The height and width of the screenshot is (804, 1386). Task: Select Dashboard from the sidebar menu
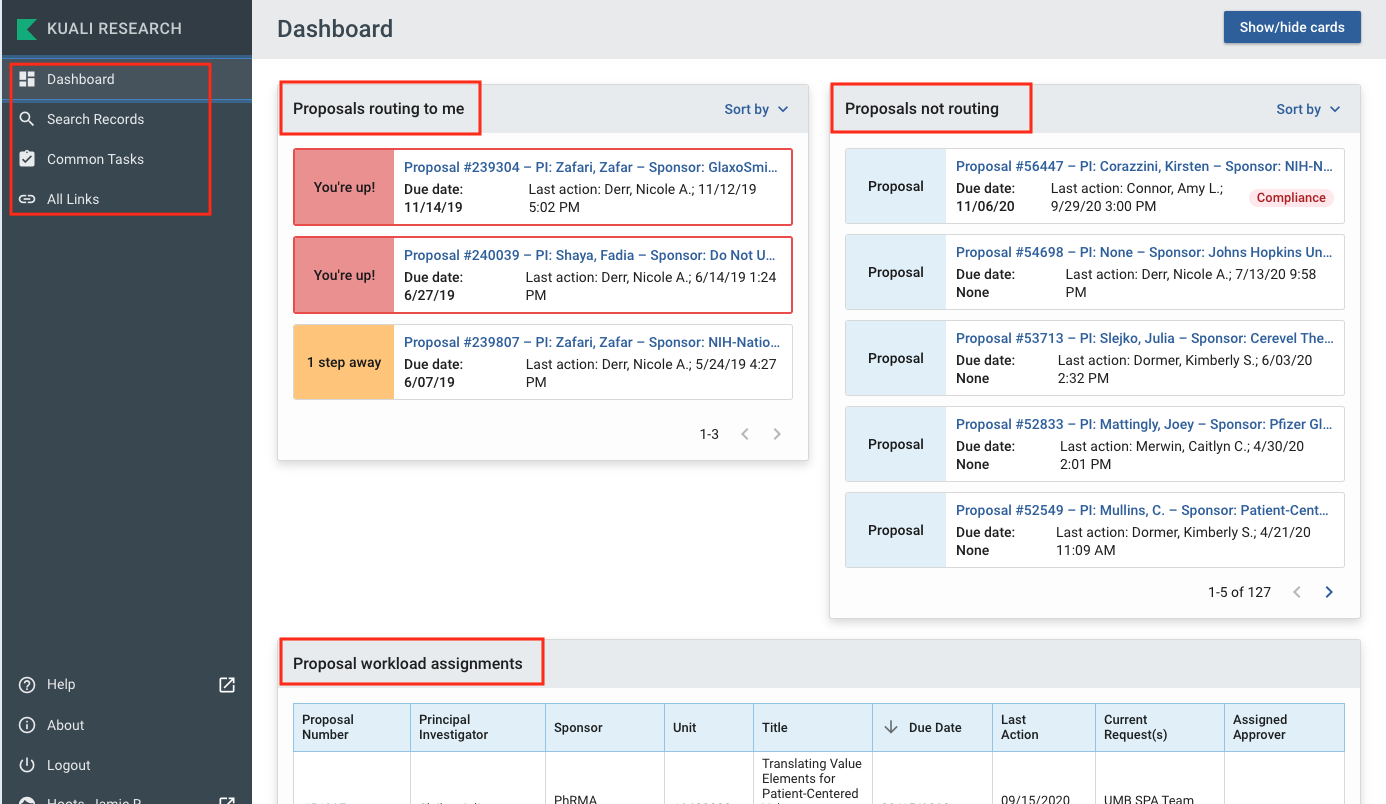tap(81, 79)
